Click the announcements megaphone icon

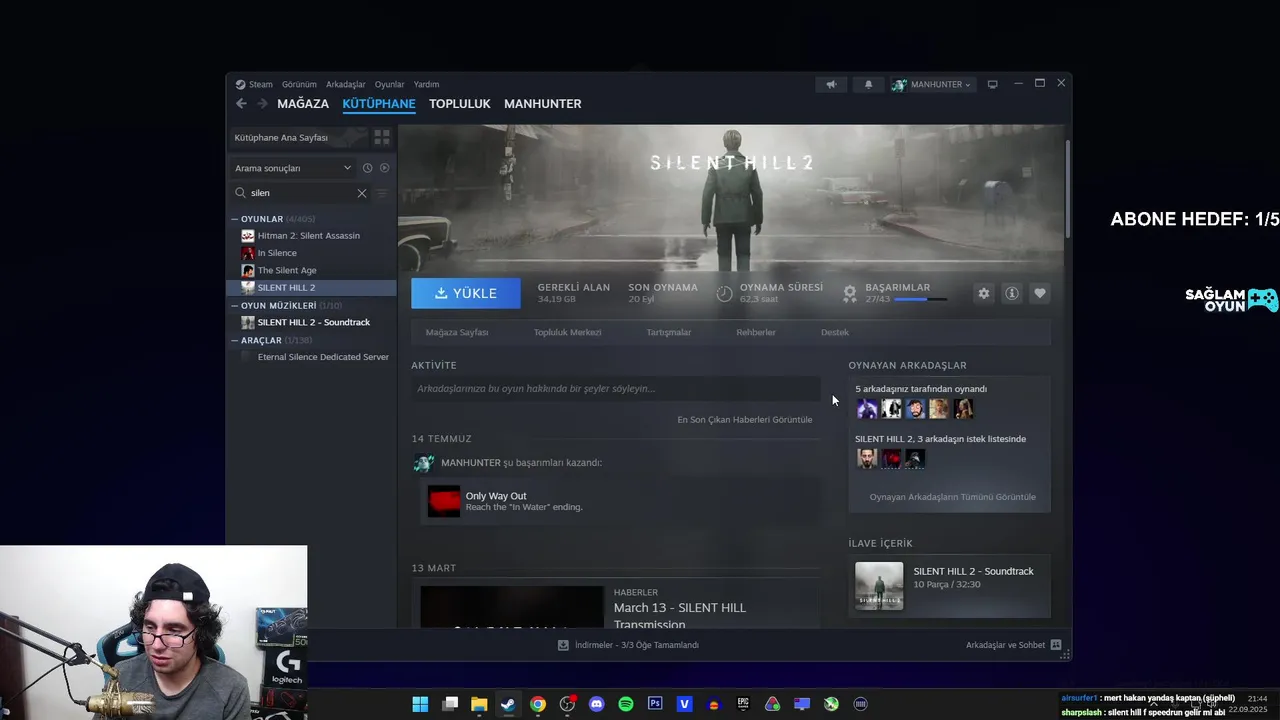(x=831, y=85)
